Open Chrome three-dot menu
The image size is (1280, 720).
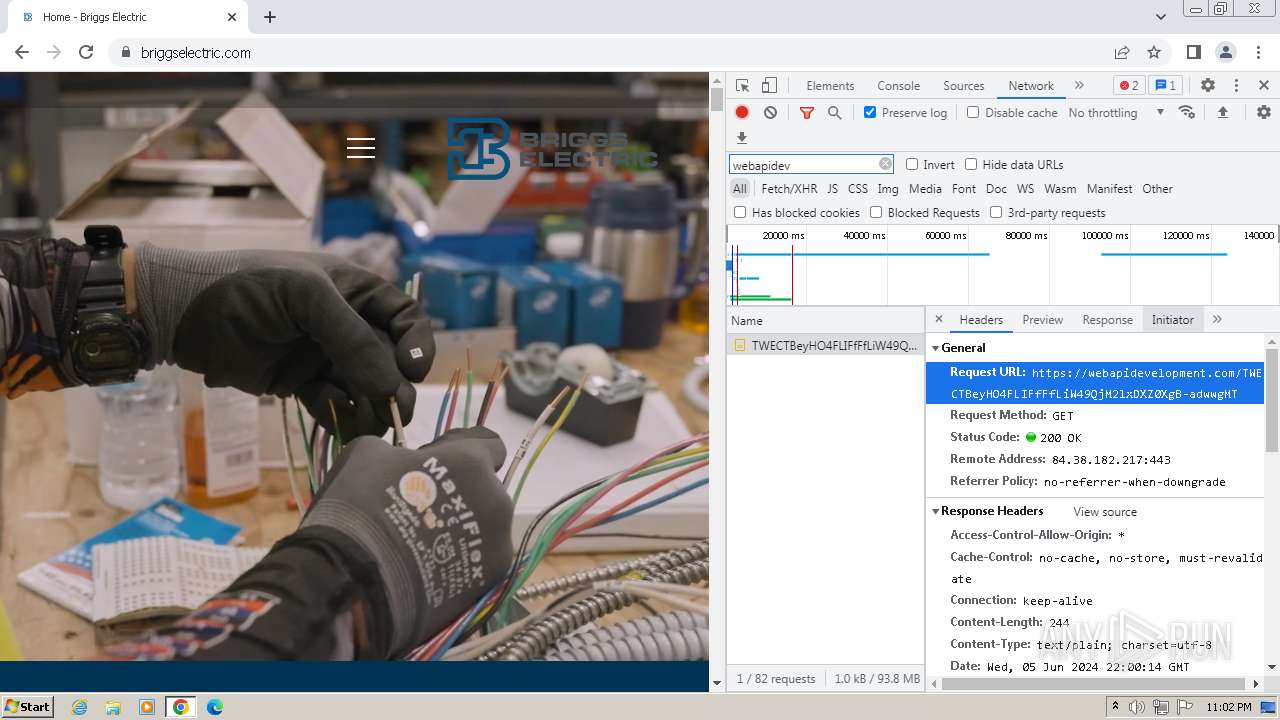(1258, 52)
